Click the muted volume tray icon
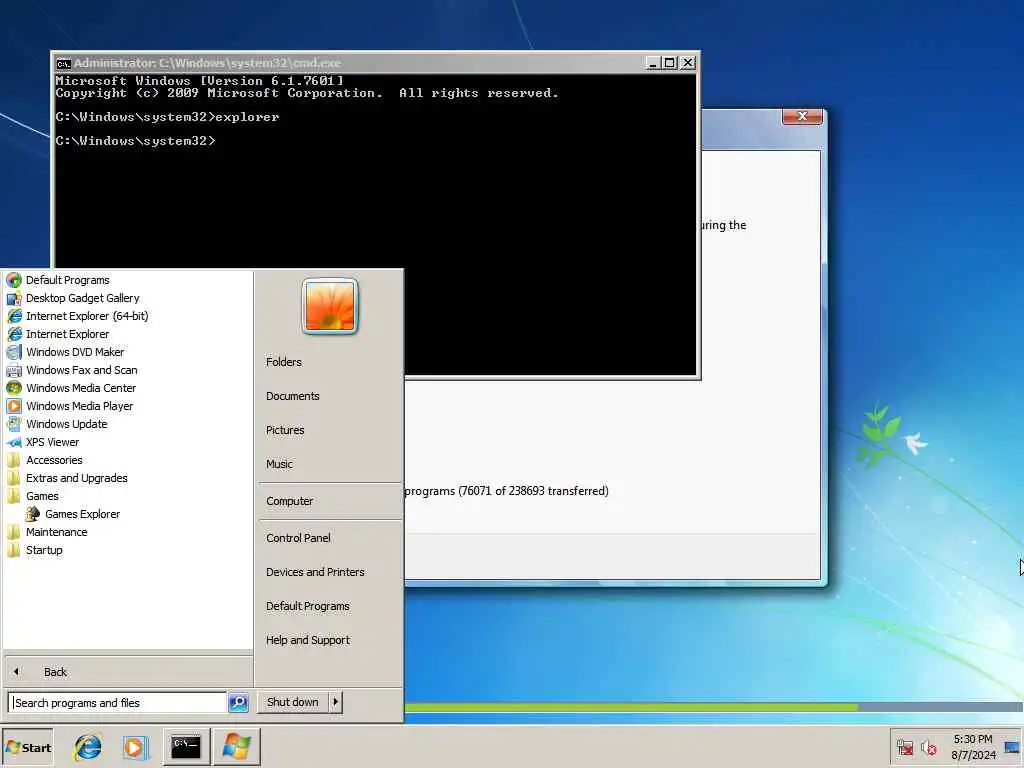 929,747
